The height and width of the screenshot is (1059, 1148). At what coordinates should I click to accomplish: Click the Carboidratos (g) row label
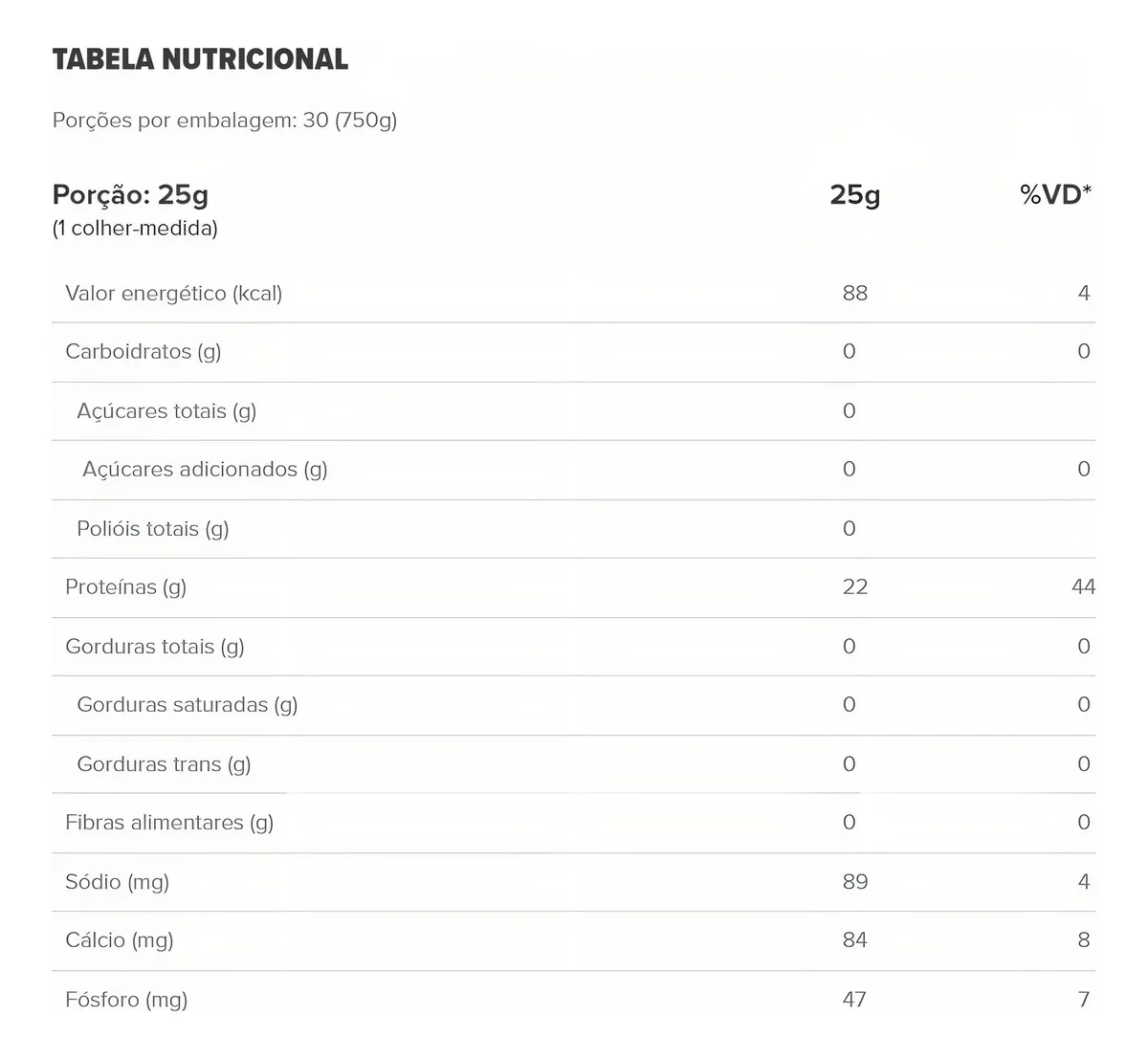(143, 352)
